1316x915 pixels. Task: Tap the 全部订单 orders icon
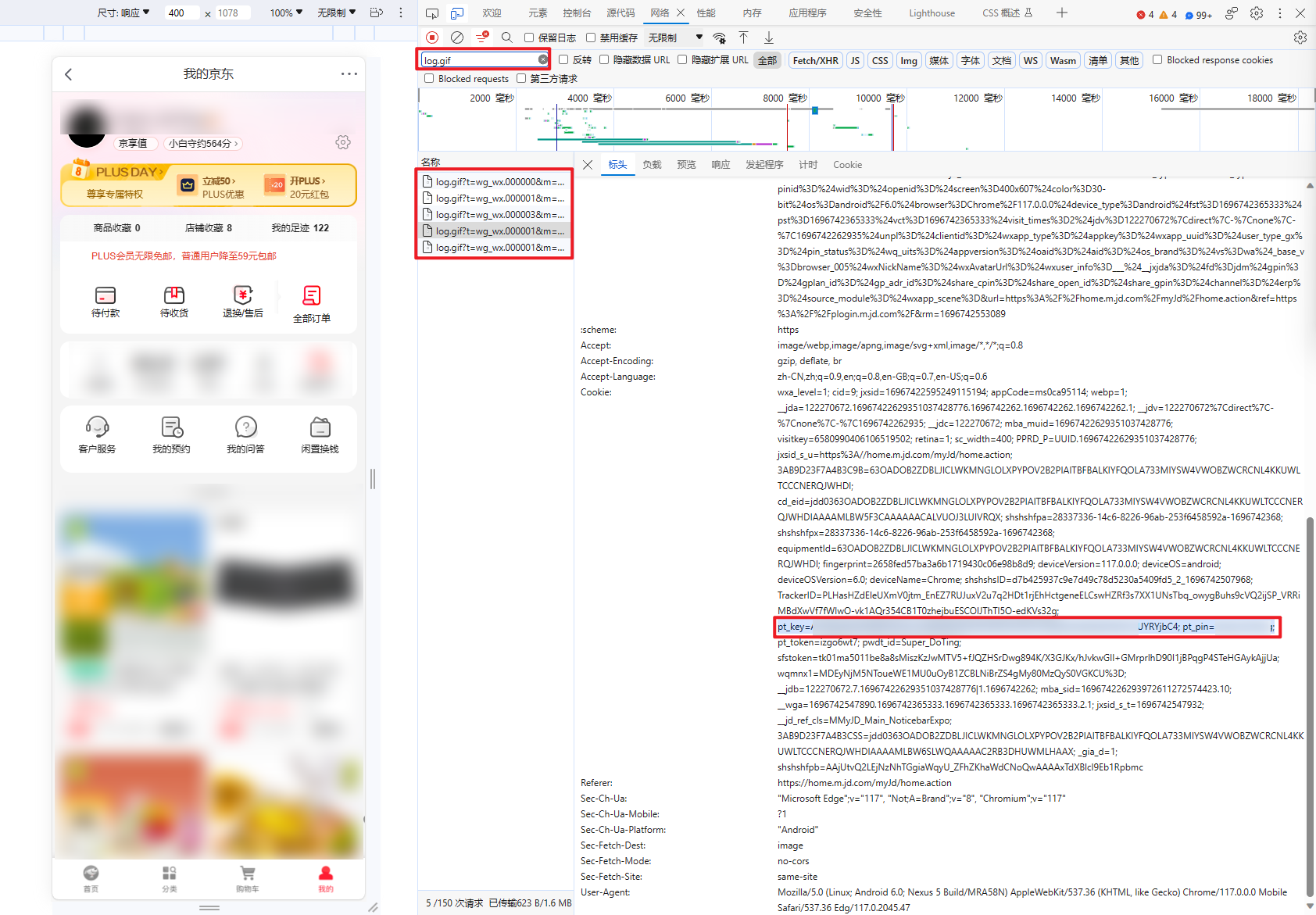tap(311, 303)
